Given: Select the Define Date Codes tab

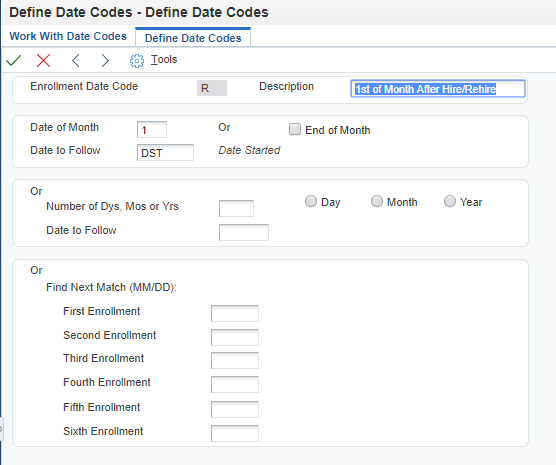Looking at the screenshot, I should 193,38.
